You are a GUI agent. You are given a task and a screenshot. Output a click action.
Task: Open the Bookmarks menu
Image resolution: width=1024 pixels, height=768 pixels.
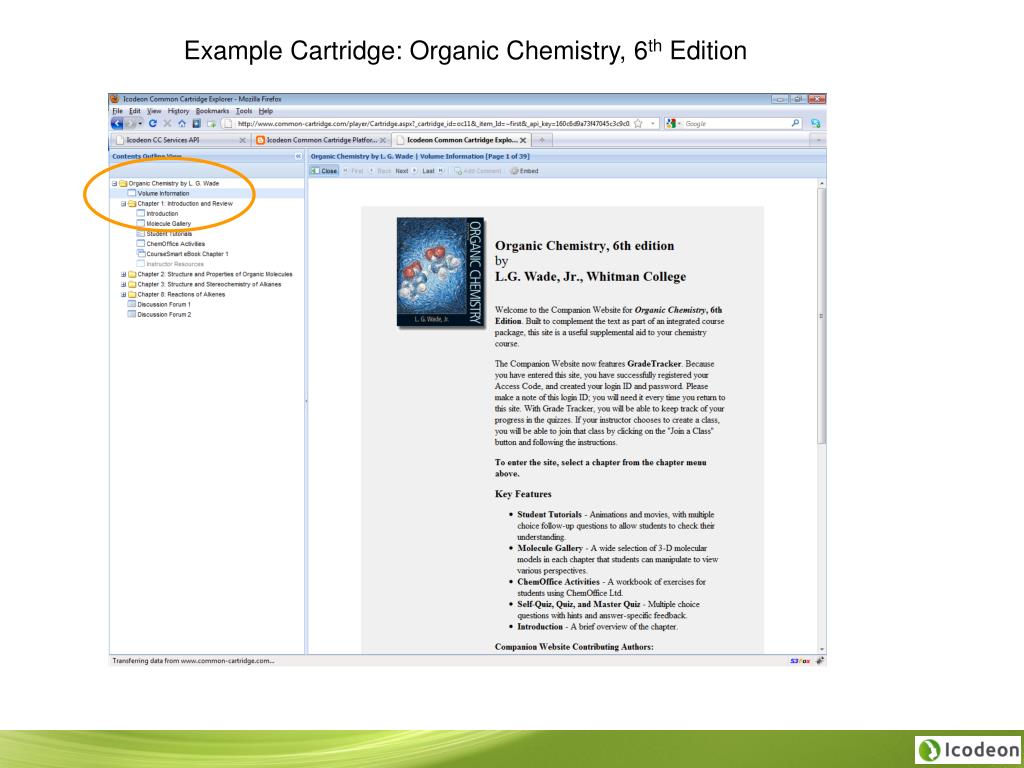click(x=212, y=111)
